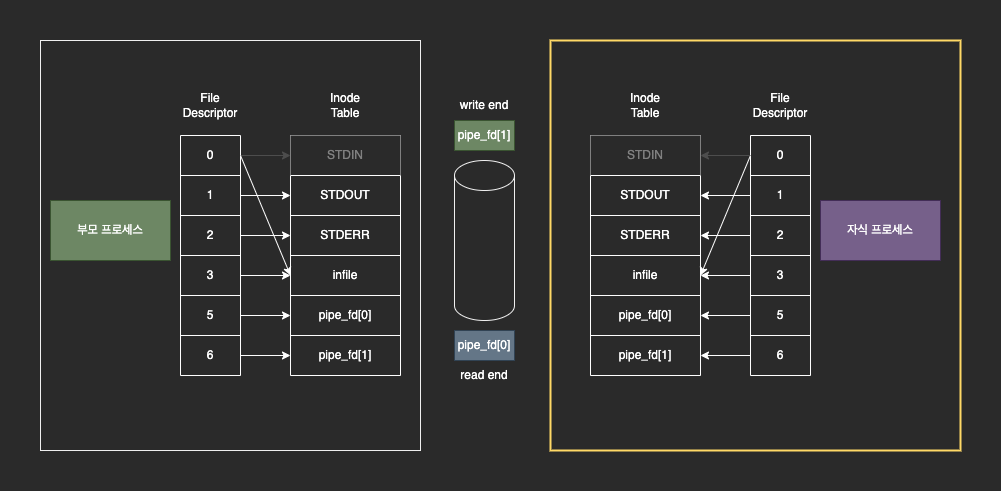Viewport: 1001px width, 491px height.
Task: Select file descriptor 2 cell in child process
Action: pos(780,235)
